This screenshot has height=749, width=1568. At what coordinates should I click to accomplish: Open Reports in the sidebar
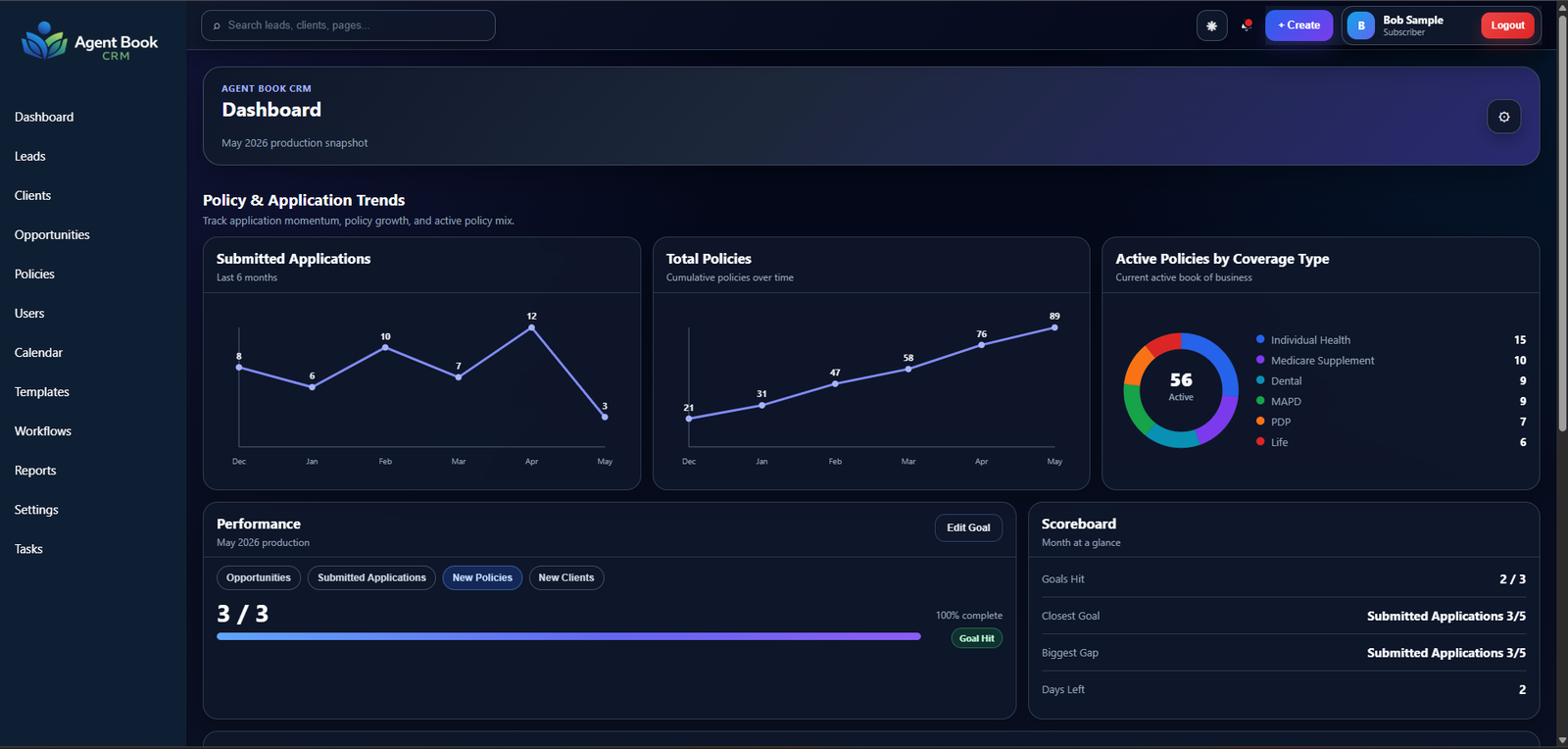tap(35, 470)
